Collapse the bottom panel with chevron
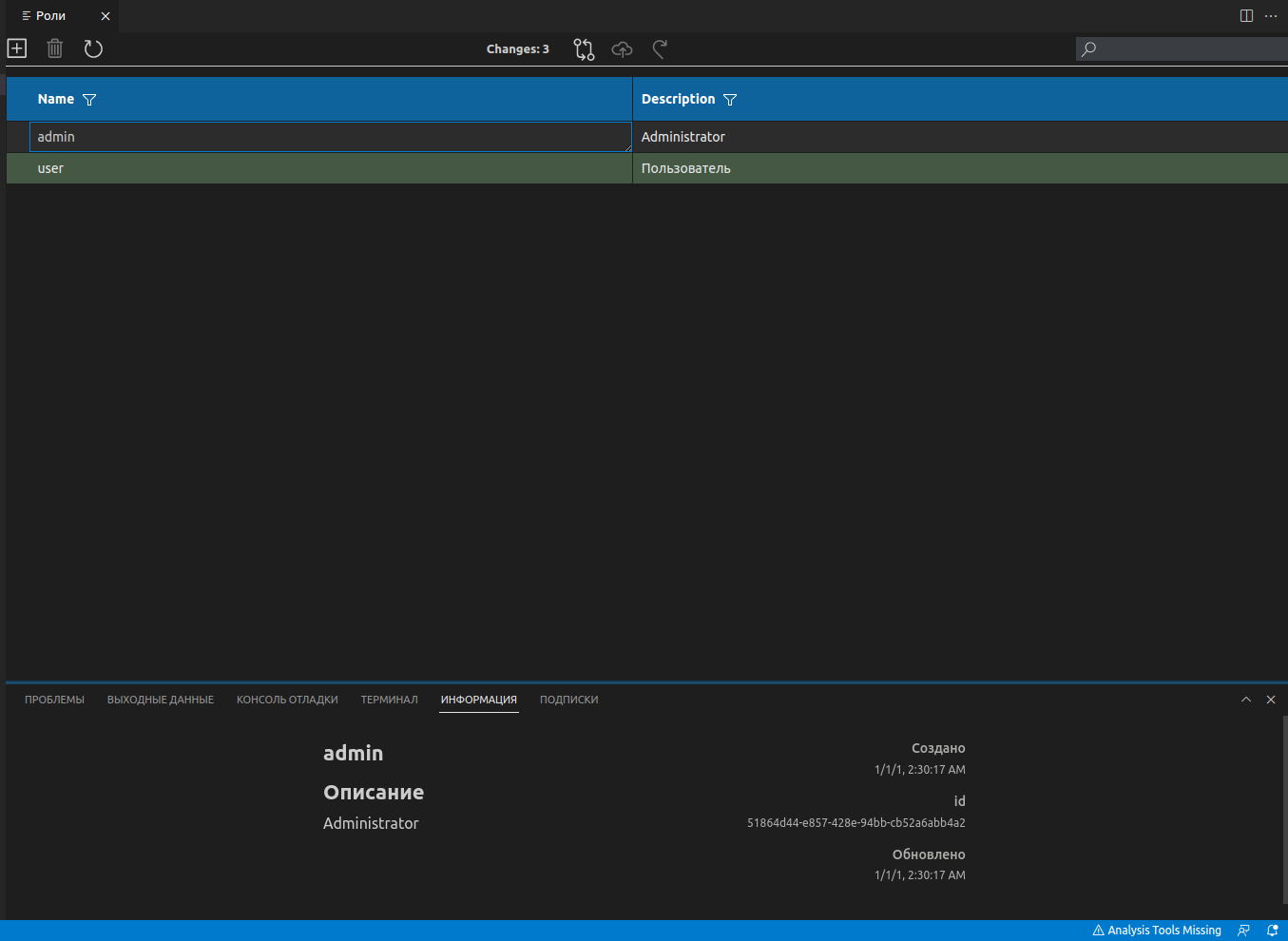Screen dimensions: 1288x941 click(x=1246, y=700)
